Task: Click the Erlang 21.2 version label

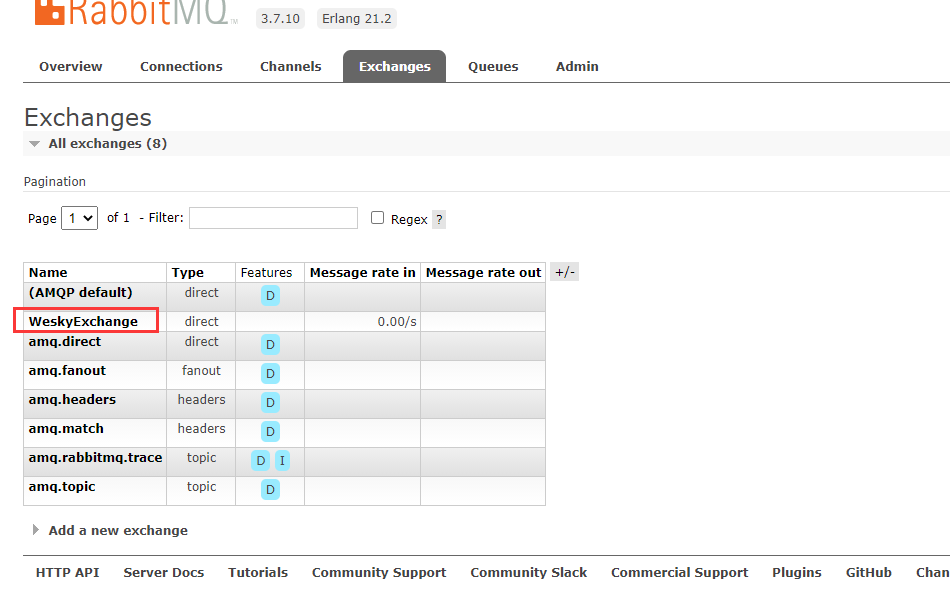Action: 357,19
